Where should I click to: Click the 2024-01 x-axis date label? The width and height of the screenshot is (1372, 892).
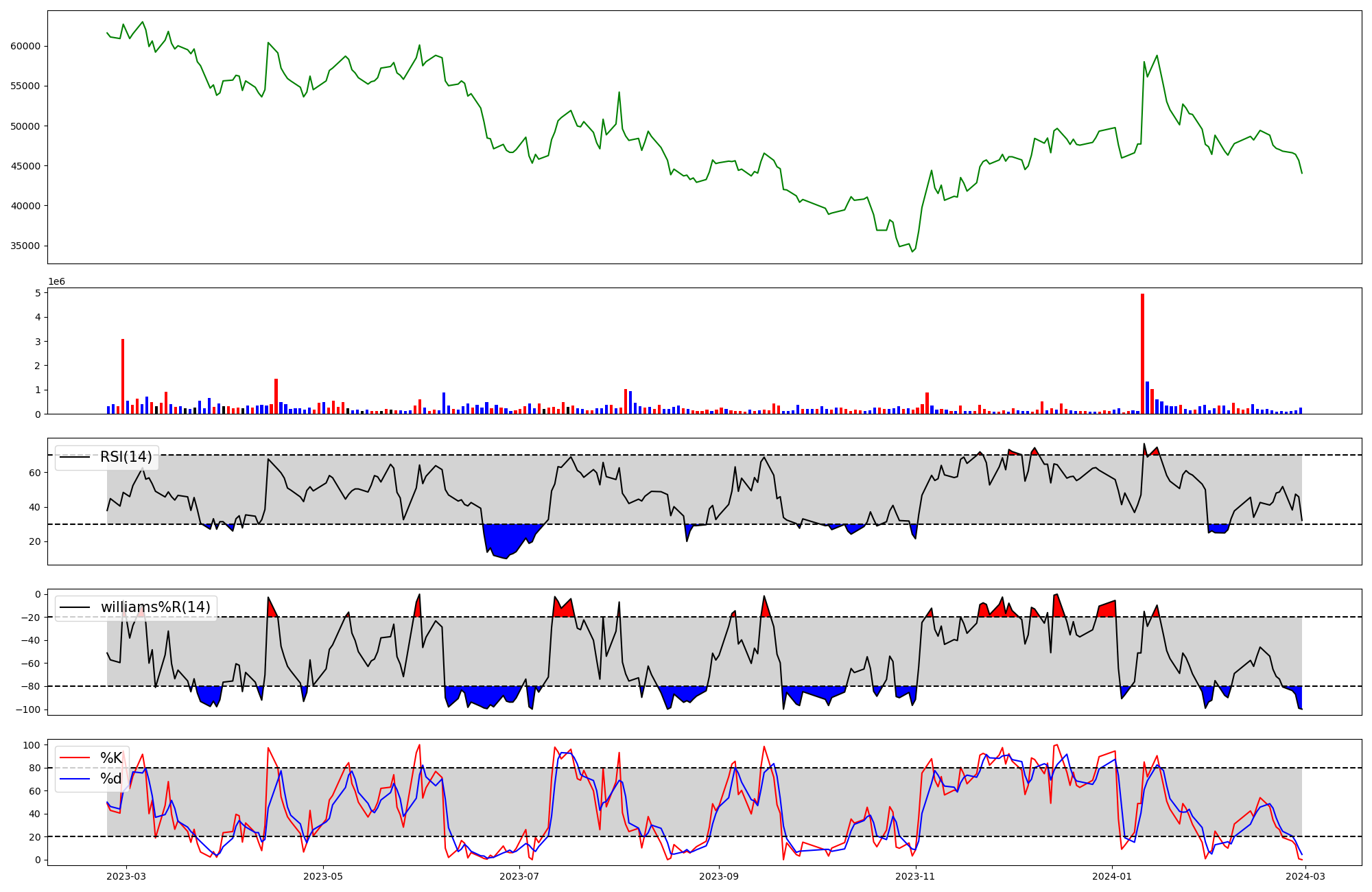coord(1112,876)
